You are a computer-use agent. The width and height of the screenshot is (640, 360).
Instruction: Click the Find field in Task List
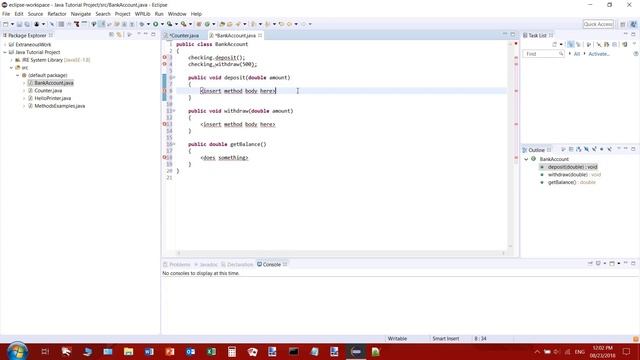[543, 54]
